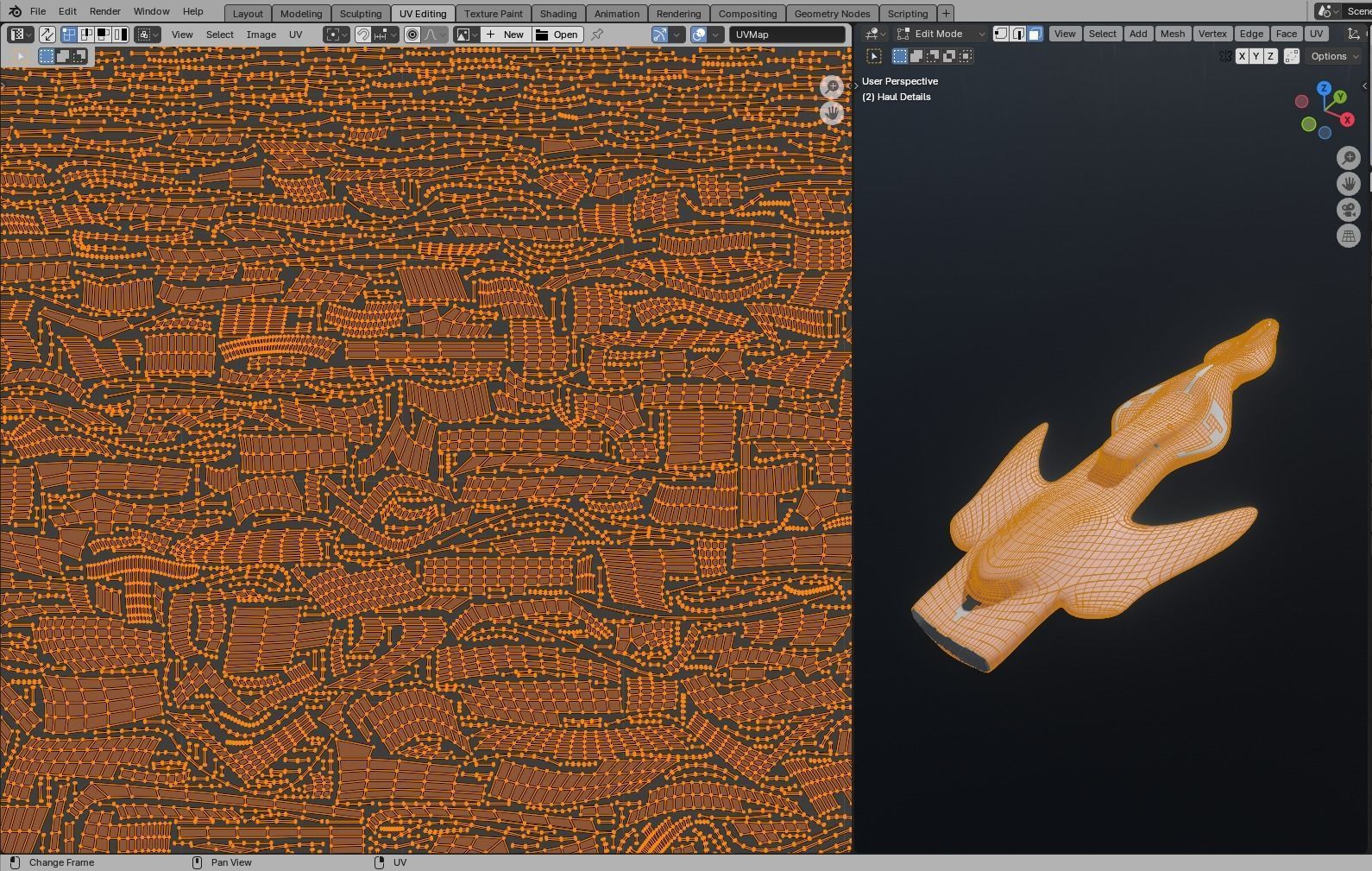Choose 'set new selection' mode in UV editor
This screenshot has height=871, width=1372.
(47, 56)
